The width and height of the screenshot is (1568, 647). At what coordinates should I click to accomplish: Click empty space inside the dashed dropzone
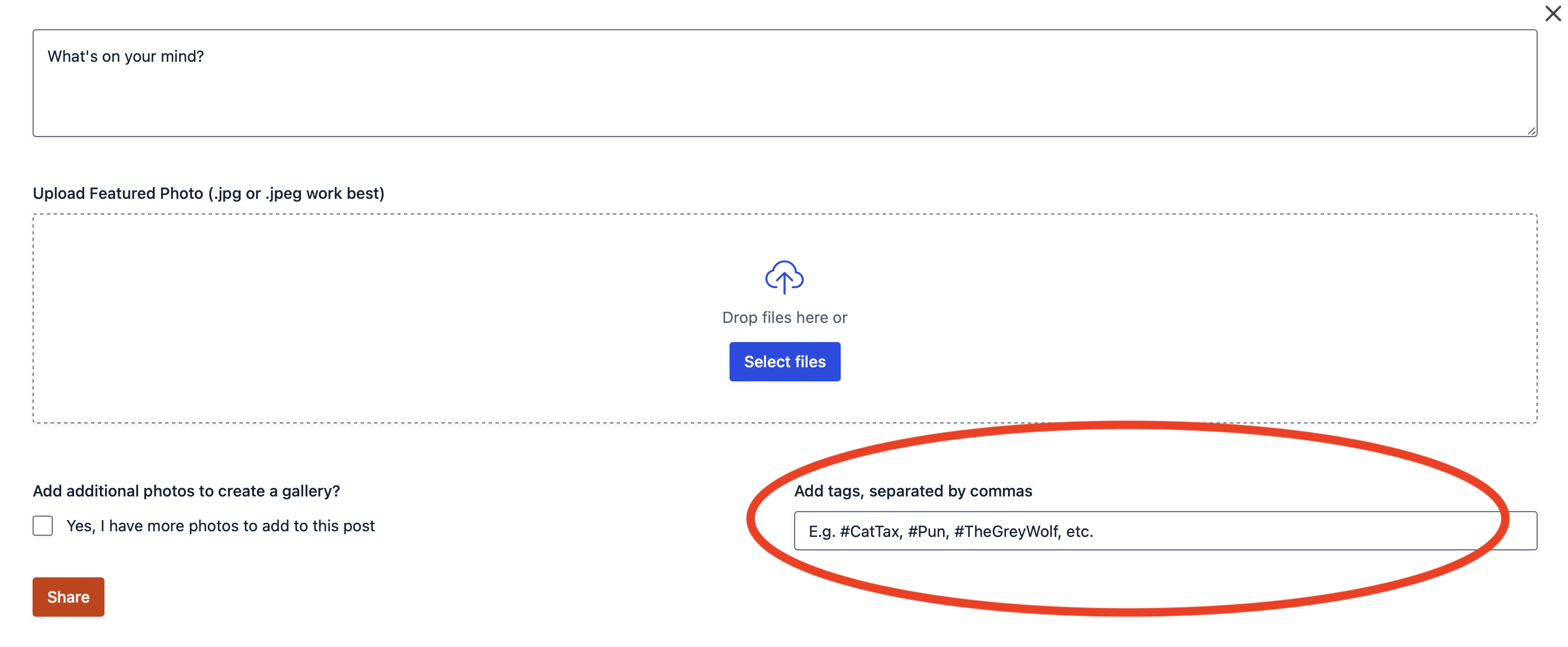click(365, 317)
